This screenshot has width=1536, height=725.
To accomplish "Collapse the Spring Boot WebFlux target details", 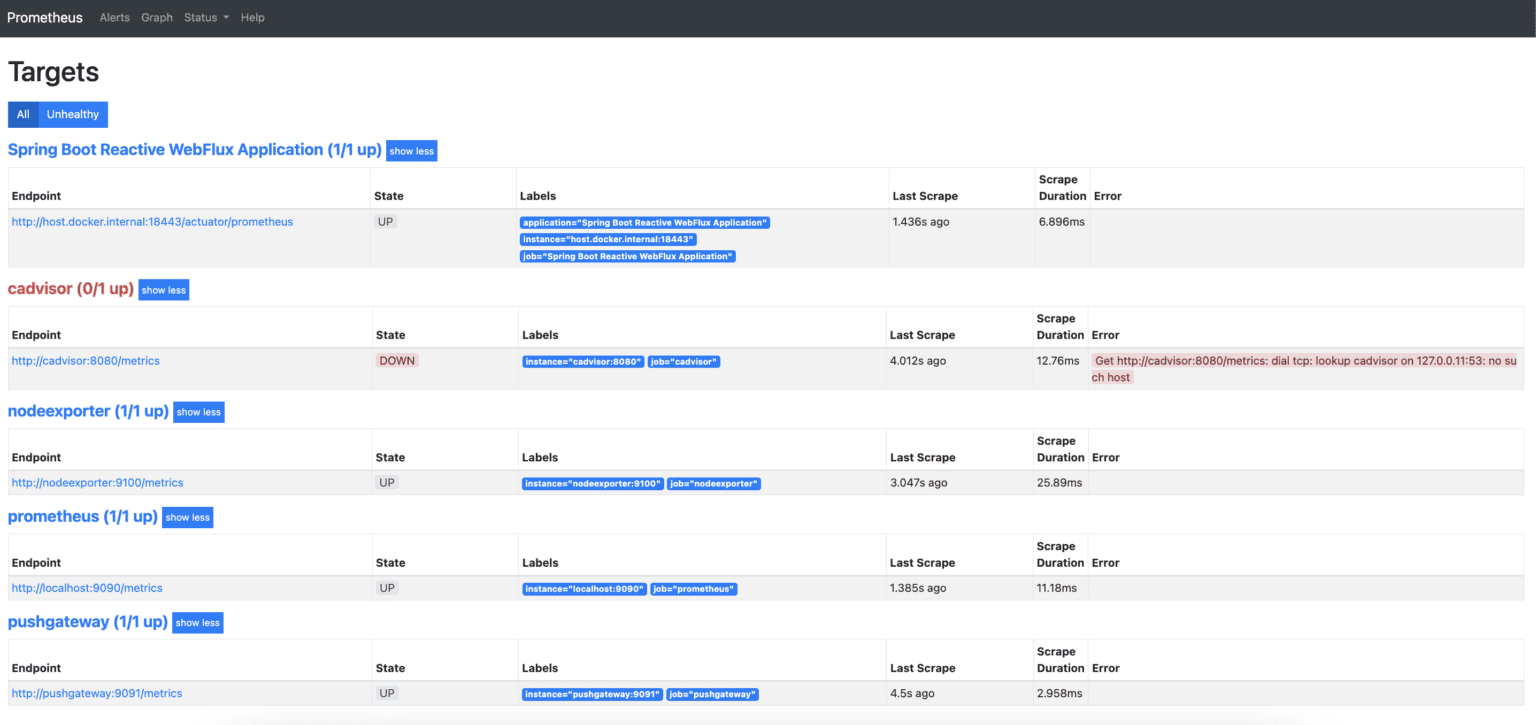I will [x=411, y=150].
